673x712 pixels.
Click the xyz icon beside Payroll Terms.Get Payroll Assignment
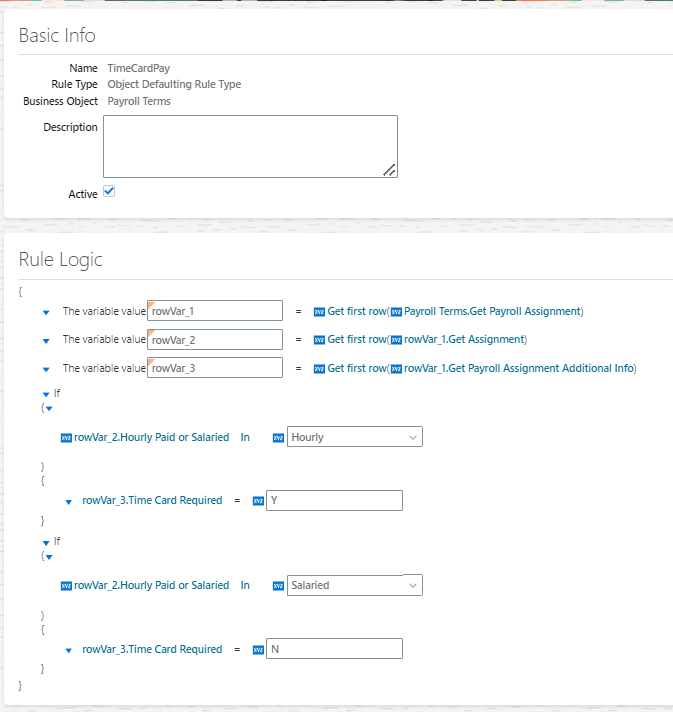(396, 312)
